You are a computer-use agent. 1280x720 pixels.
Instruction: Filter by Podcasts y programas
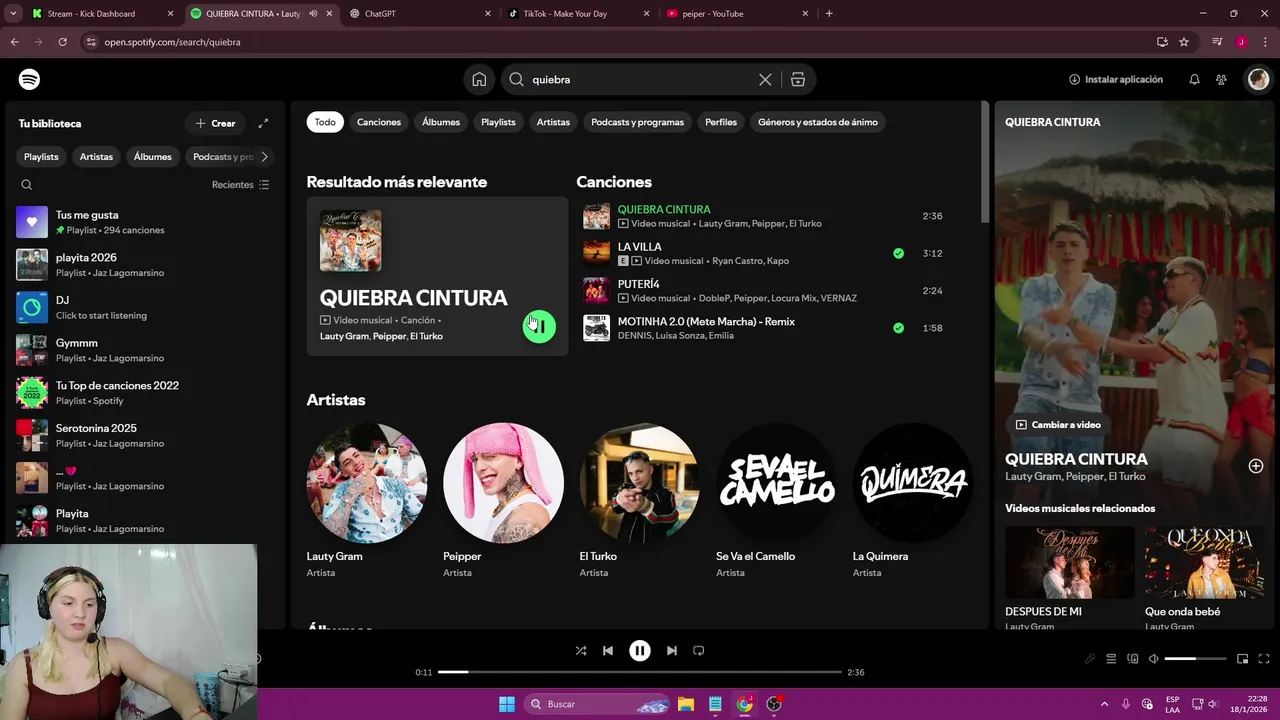pyautogui.click(x=637, y=122)
